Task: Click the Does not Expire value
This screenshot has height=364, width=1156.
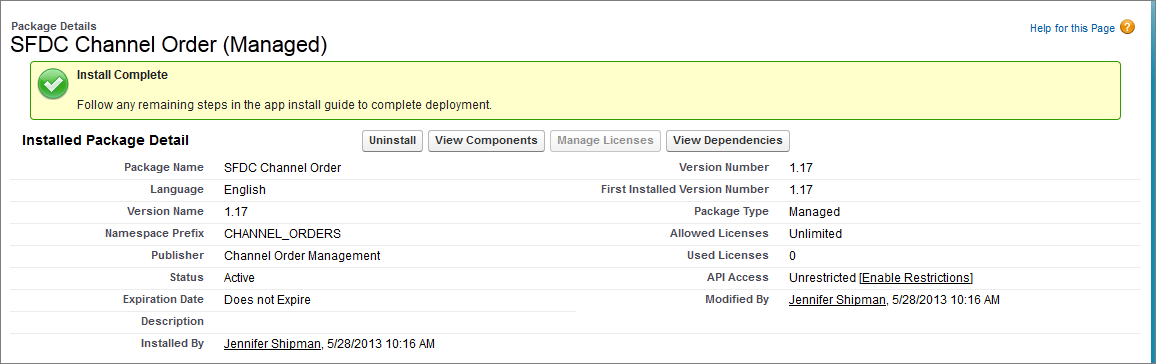Action: 268,300
